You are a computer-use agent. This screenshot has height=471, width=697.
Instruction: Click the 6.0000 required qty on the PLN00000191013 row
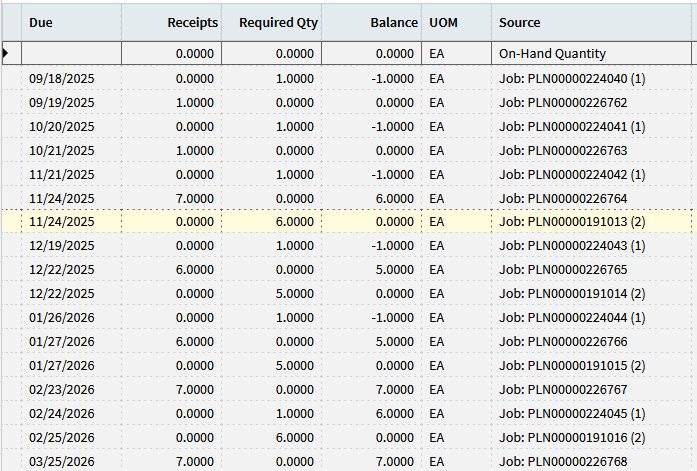(272, 221)
